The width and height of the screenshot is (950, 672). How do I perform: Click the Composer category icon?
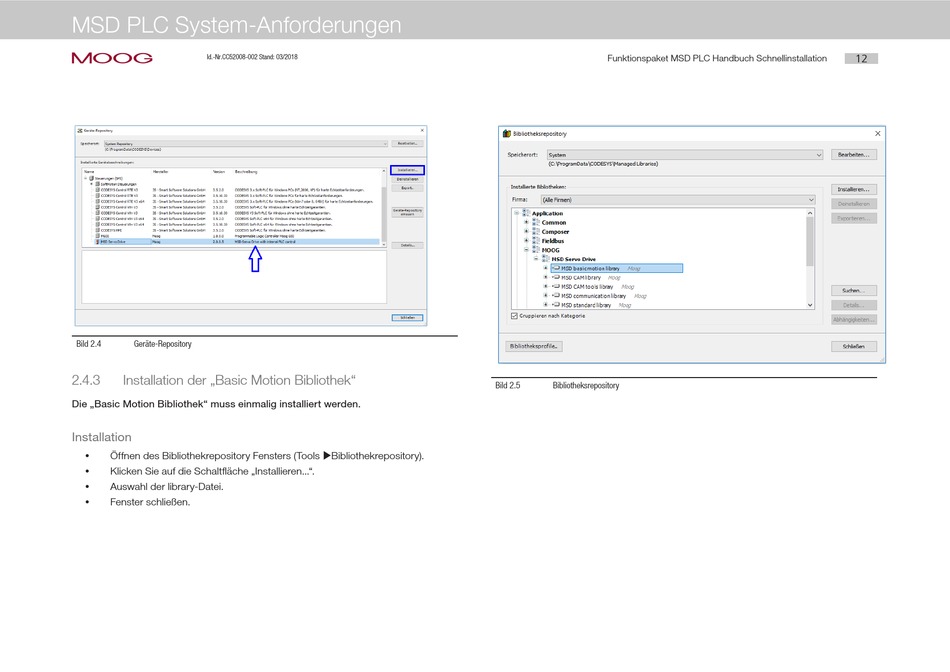(x=536, y=231)
